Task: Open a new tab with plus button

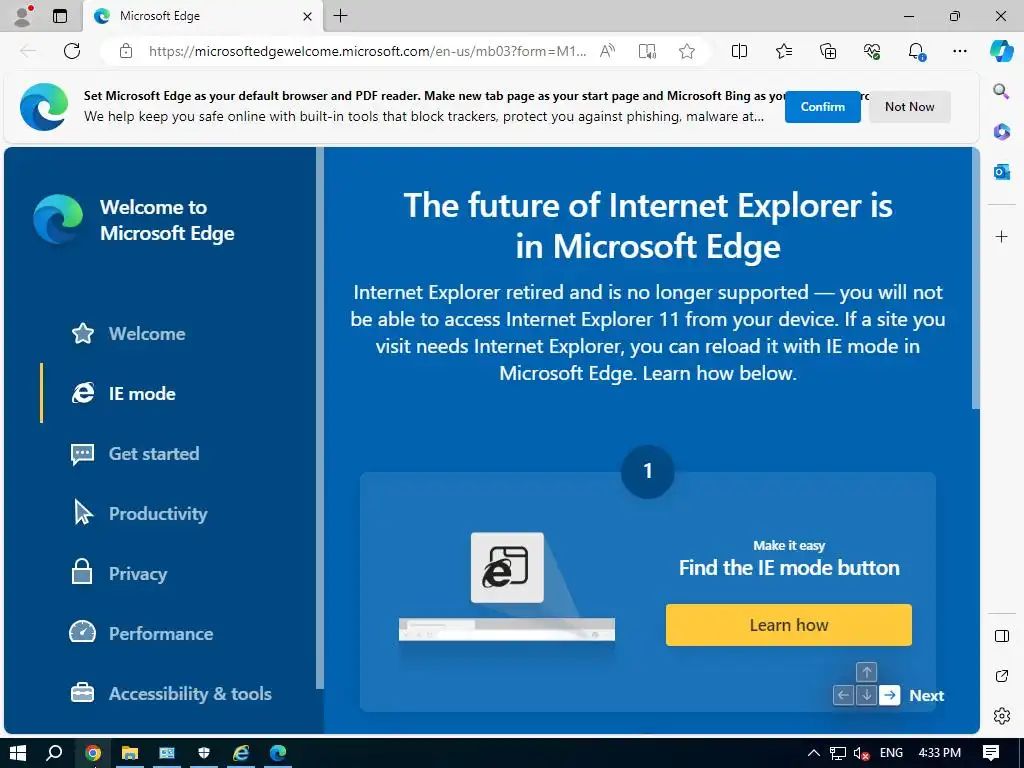Action: pyautogui.click(x=340, y=16)
